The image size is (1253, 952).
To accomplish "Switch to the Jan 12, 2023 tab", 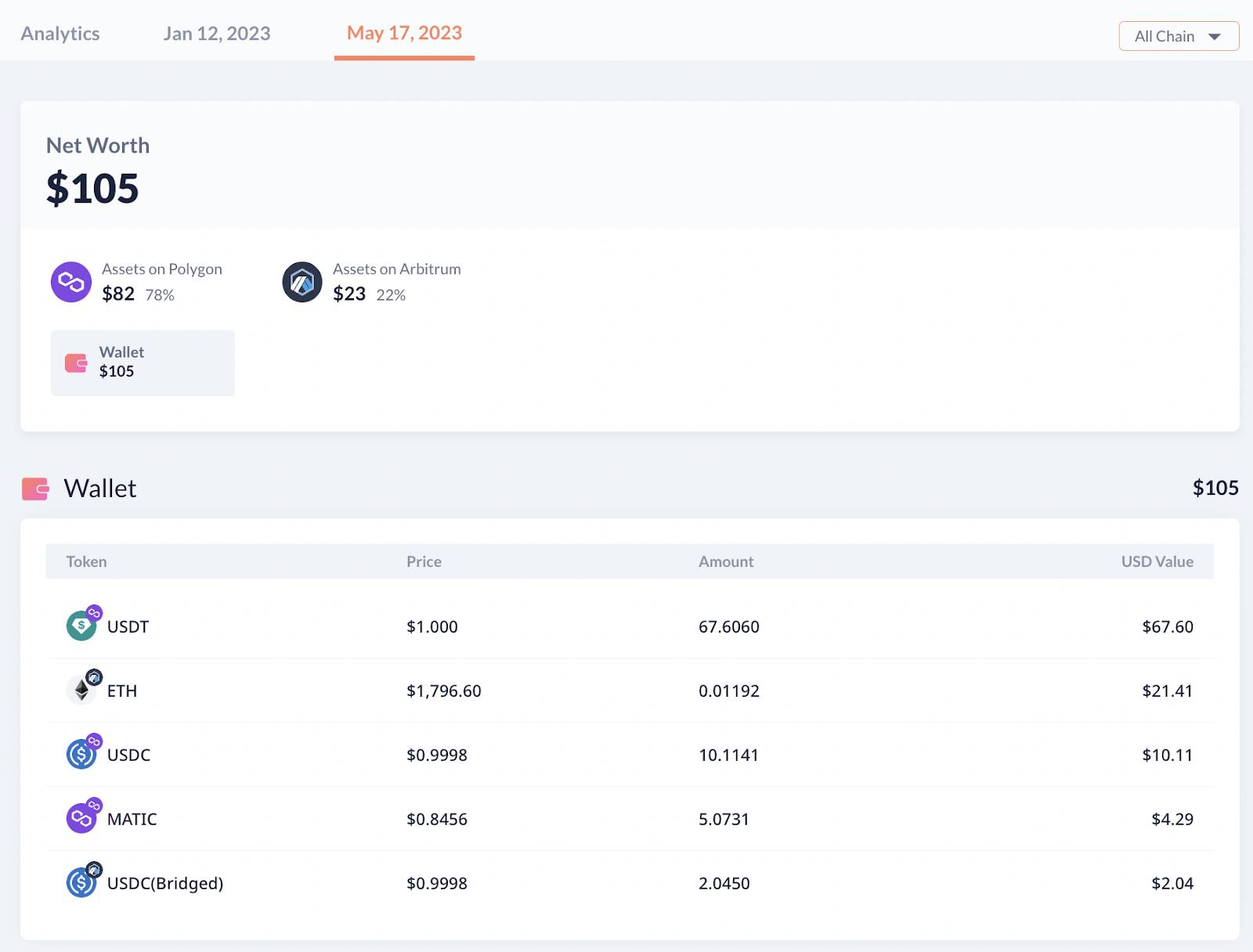I will pyautogui.click(x=217, y=34).
